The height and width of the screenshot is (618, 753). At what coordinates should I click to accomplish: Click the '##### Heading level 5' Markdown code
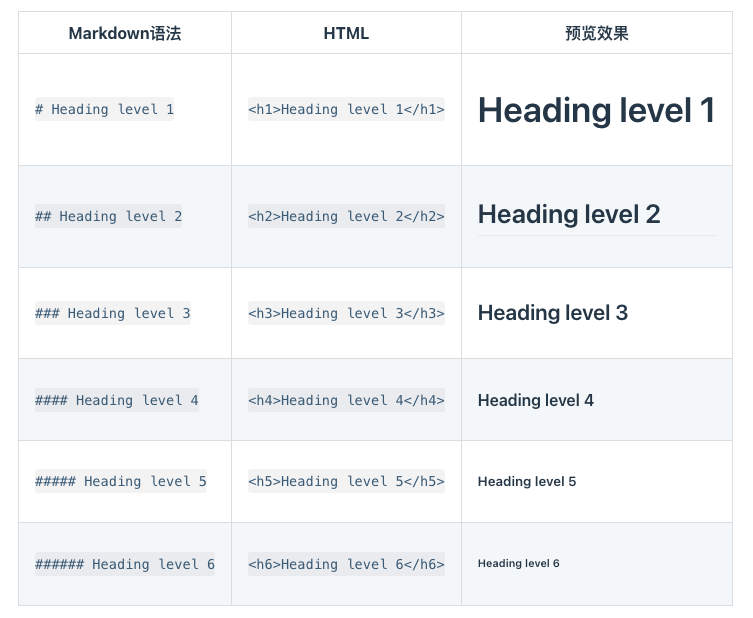tap(120, 481)
